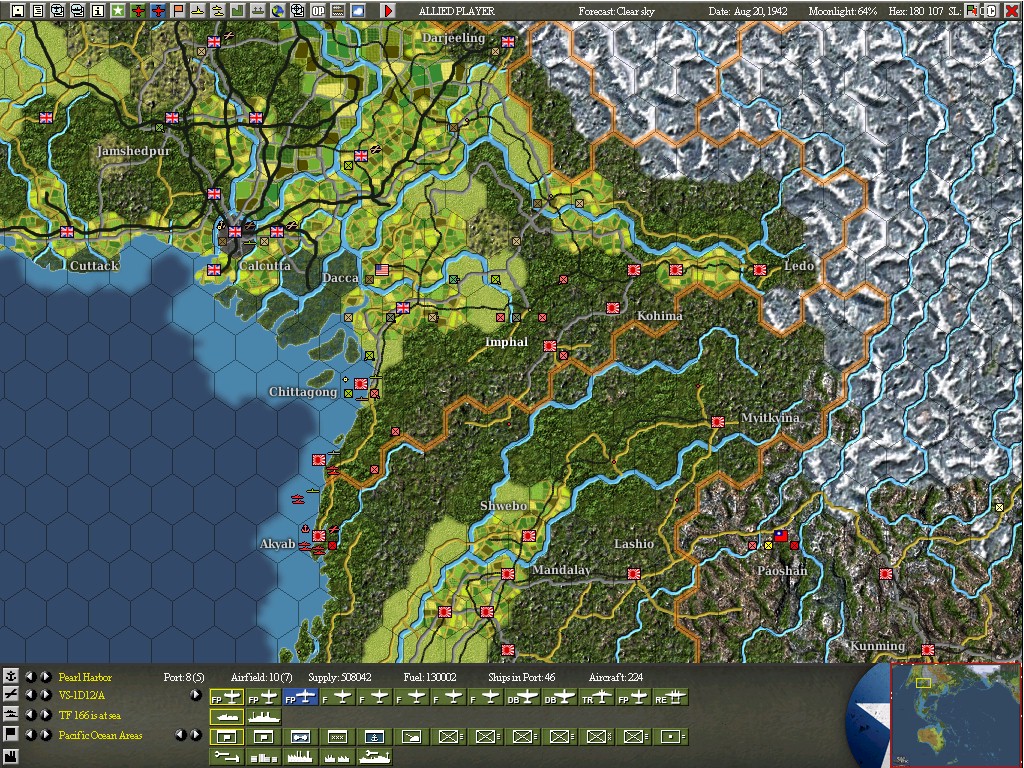This screenshot has width=1024, height=768.
Task: Click the 'Aircraft: 224' text
Action: (615, 677)
